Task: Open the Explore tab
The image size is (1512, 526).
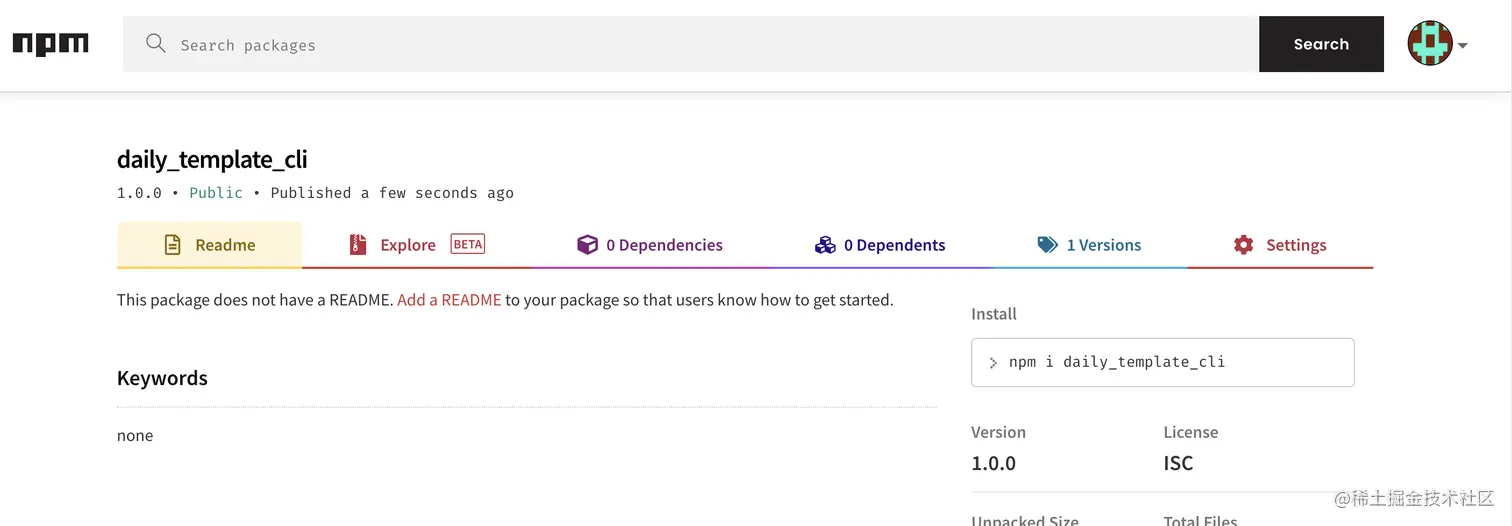Action: pyautogui.click(x=408, y=245)
